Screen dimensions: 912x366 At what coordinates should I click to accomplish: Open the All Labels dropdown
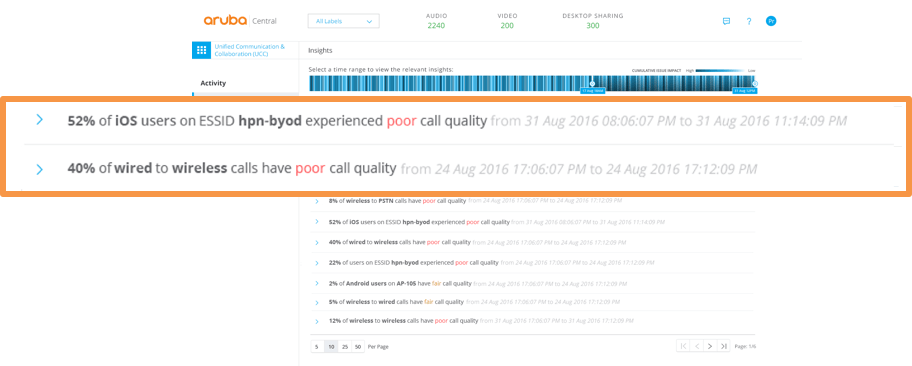coord(344,22)
